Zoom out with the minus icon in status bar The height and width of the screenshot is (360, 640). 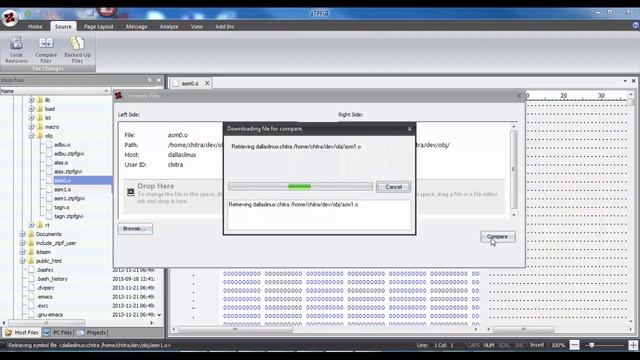[x=574, y=345]
